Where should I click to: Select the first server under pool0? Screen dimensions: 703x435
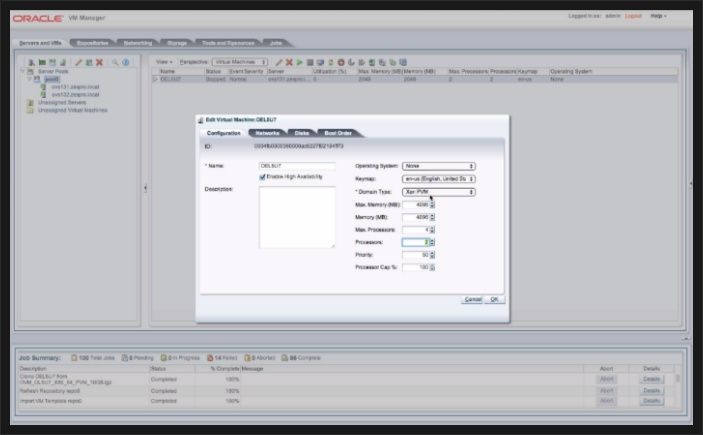[x=75, y=87]
